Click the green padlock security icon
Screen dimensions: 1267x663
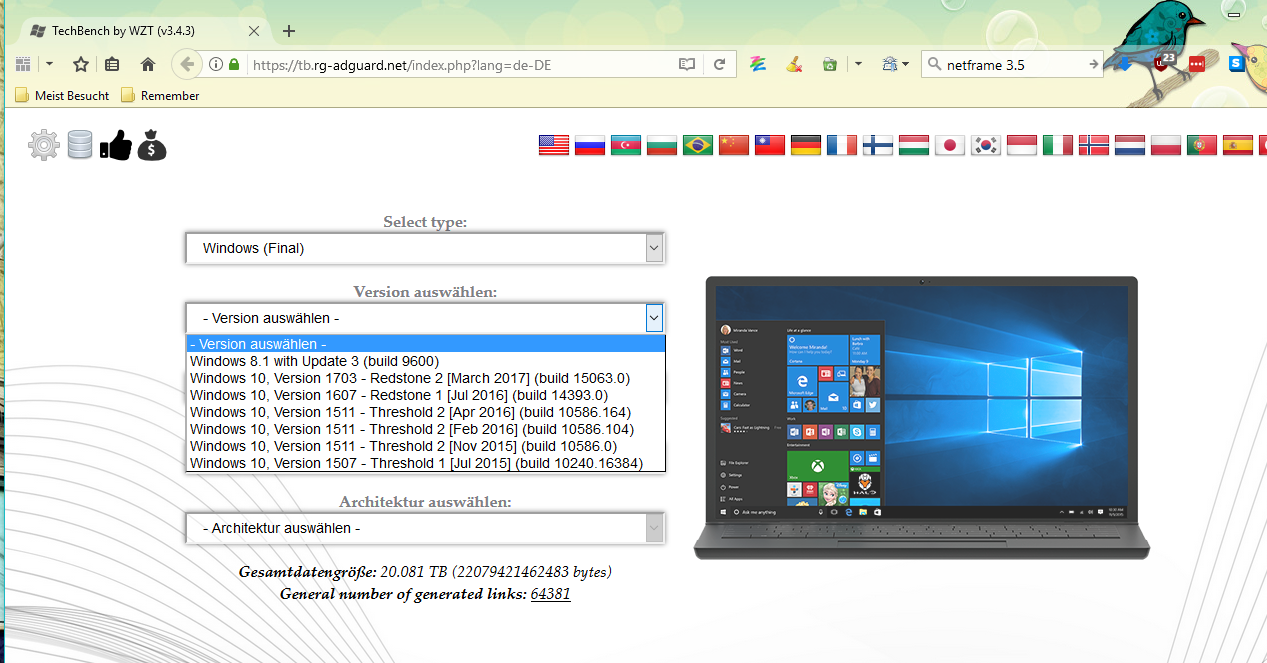(x=234, y=64)
